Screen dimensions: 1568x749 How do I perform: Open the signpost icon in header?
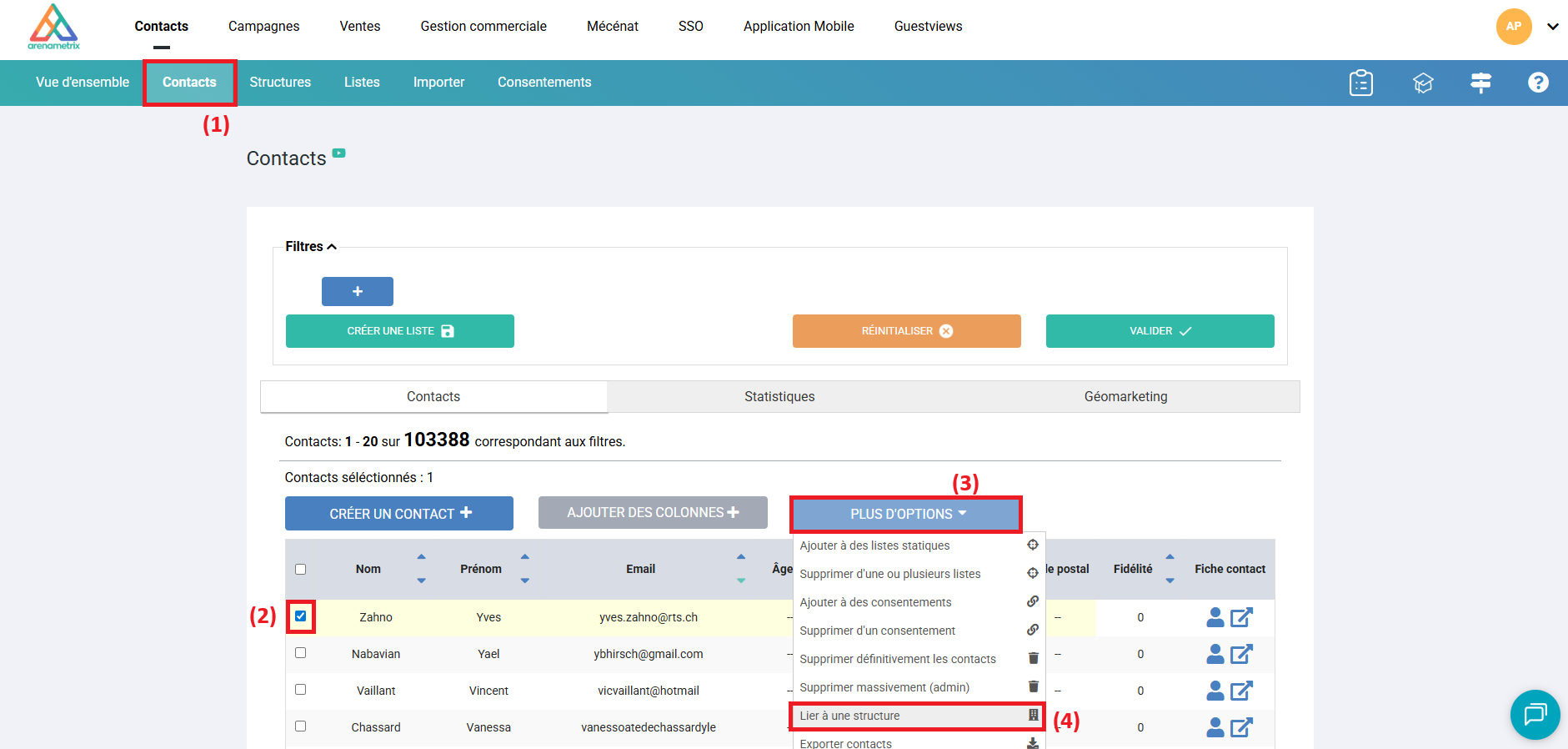1480,83
